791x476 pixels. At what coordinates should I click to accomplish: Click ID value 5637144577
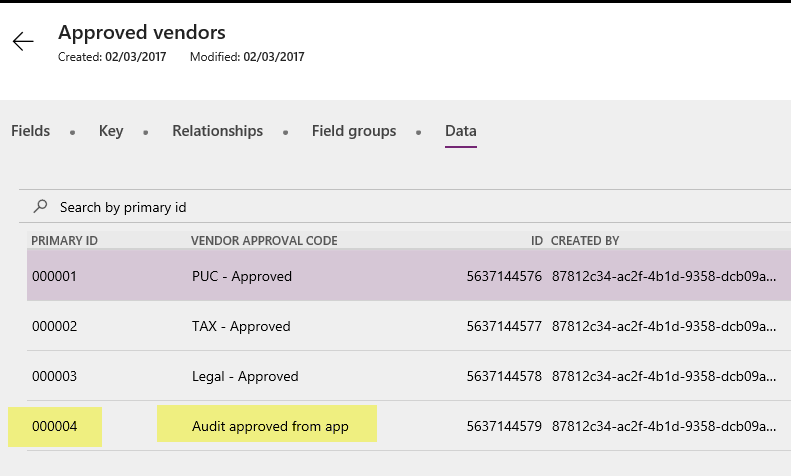click(x=504, y=326)
